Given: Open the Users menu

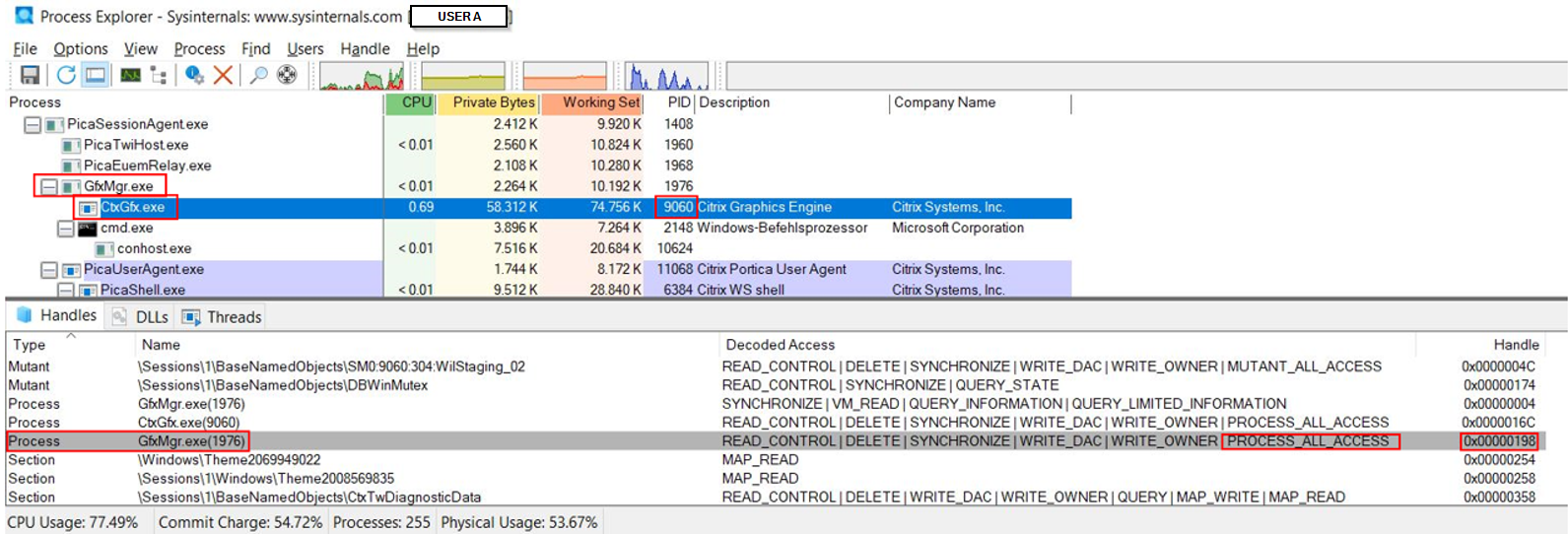Looking at the screenshot, I should tap(305, 48).
